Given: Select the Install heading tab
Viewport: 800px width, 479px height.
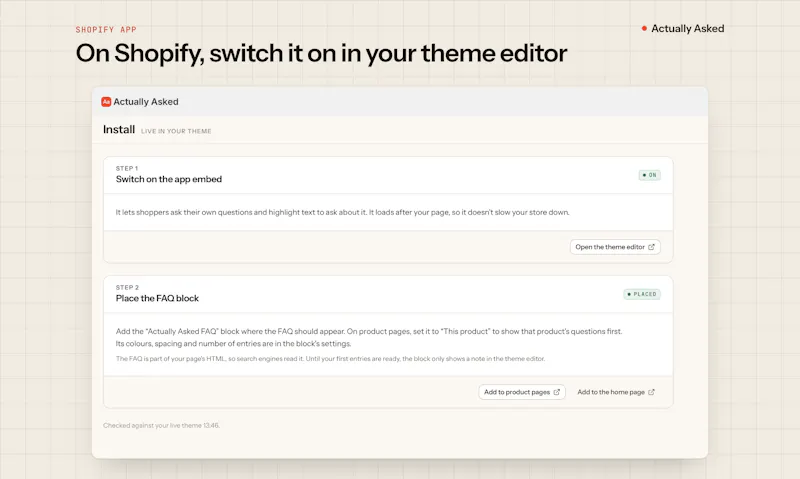Looking at the screenshot, I should coord(119,130).
